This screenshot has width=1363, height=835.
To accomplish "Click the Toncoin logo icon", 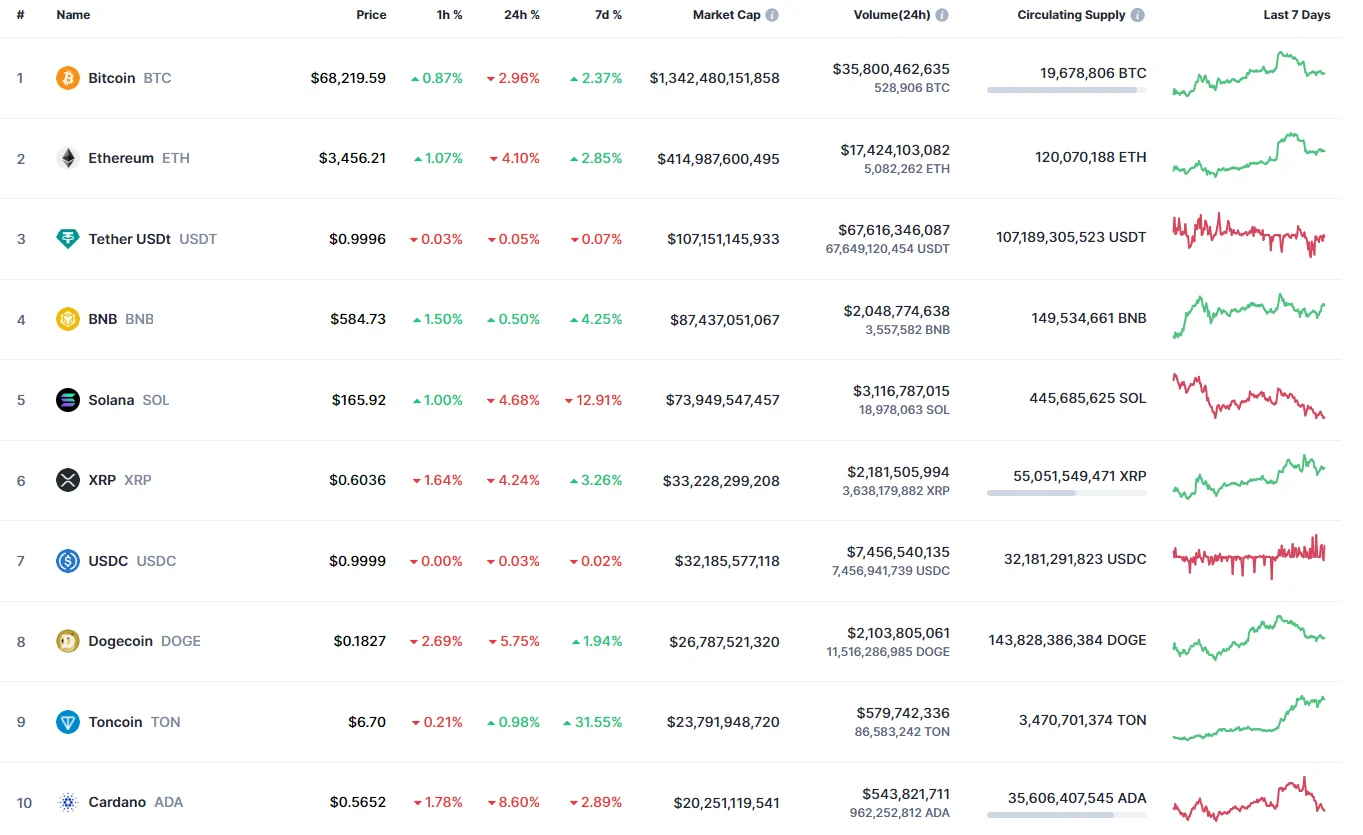I will 68,722.
